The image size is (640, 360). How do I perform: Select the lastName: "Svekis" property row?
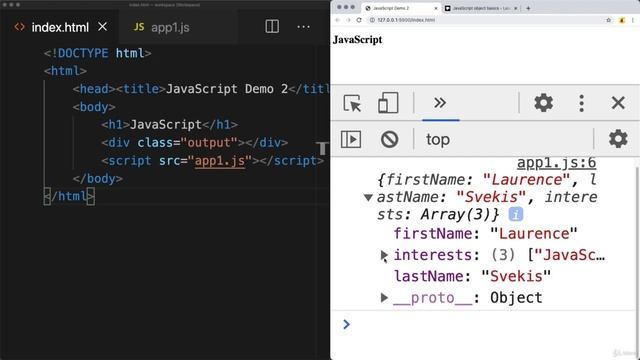[x=472, y=276]
